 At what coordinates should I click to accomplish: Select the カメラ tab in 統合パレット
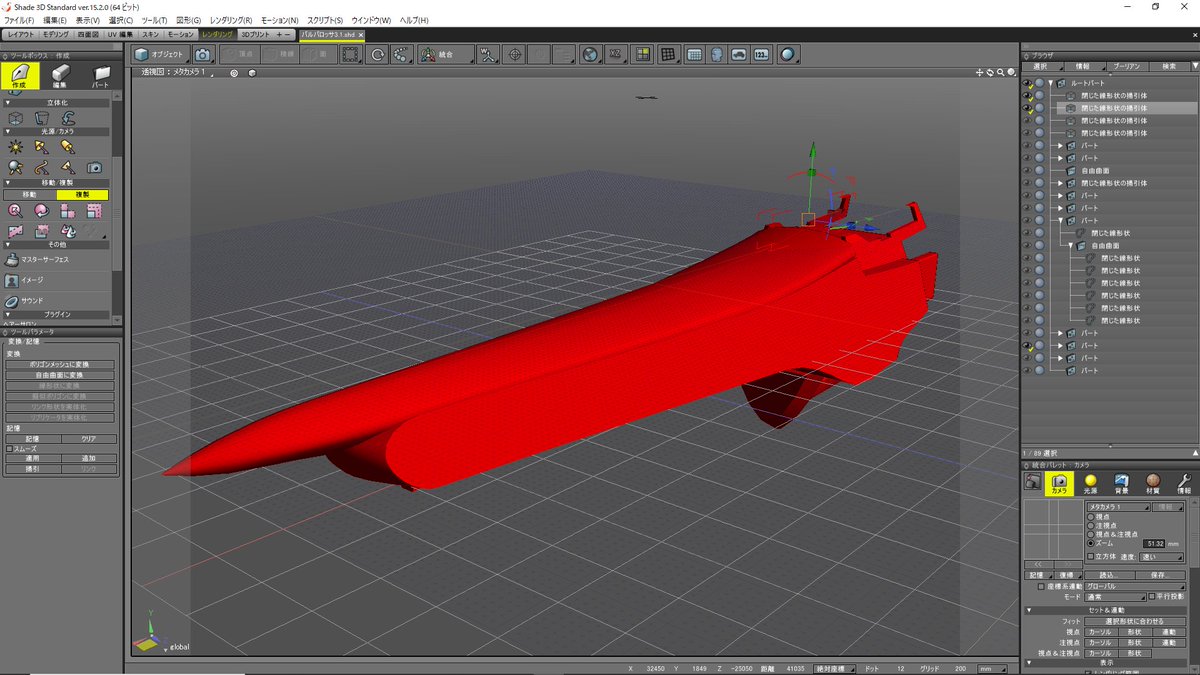[x=1059, y=484]
